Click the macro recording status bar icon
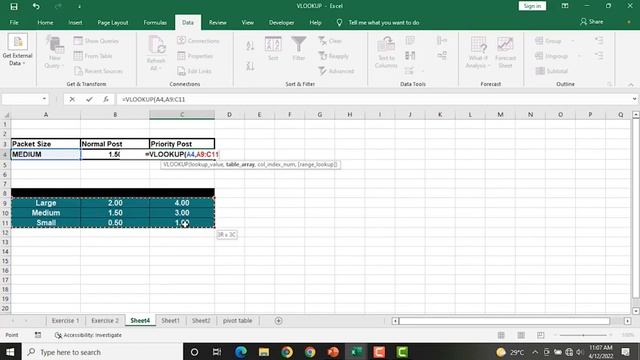The height and width of the screenshot is (360, 640). (38, 335)
